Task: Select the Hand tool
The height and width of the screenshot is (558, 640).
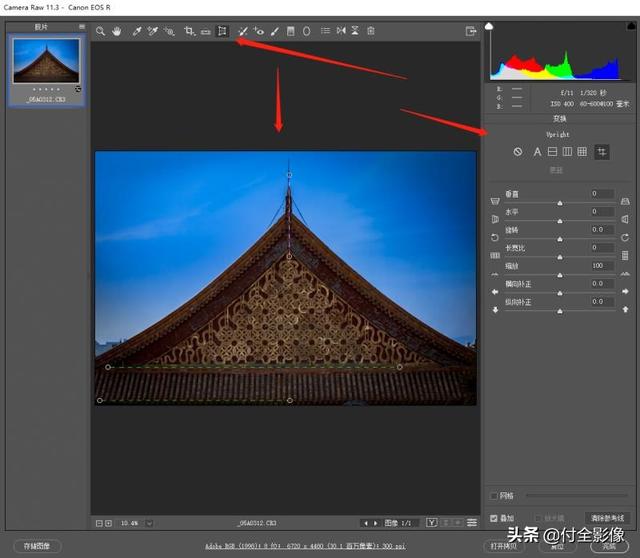Action: pos(117,31)
